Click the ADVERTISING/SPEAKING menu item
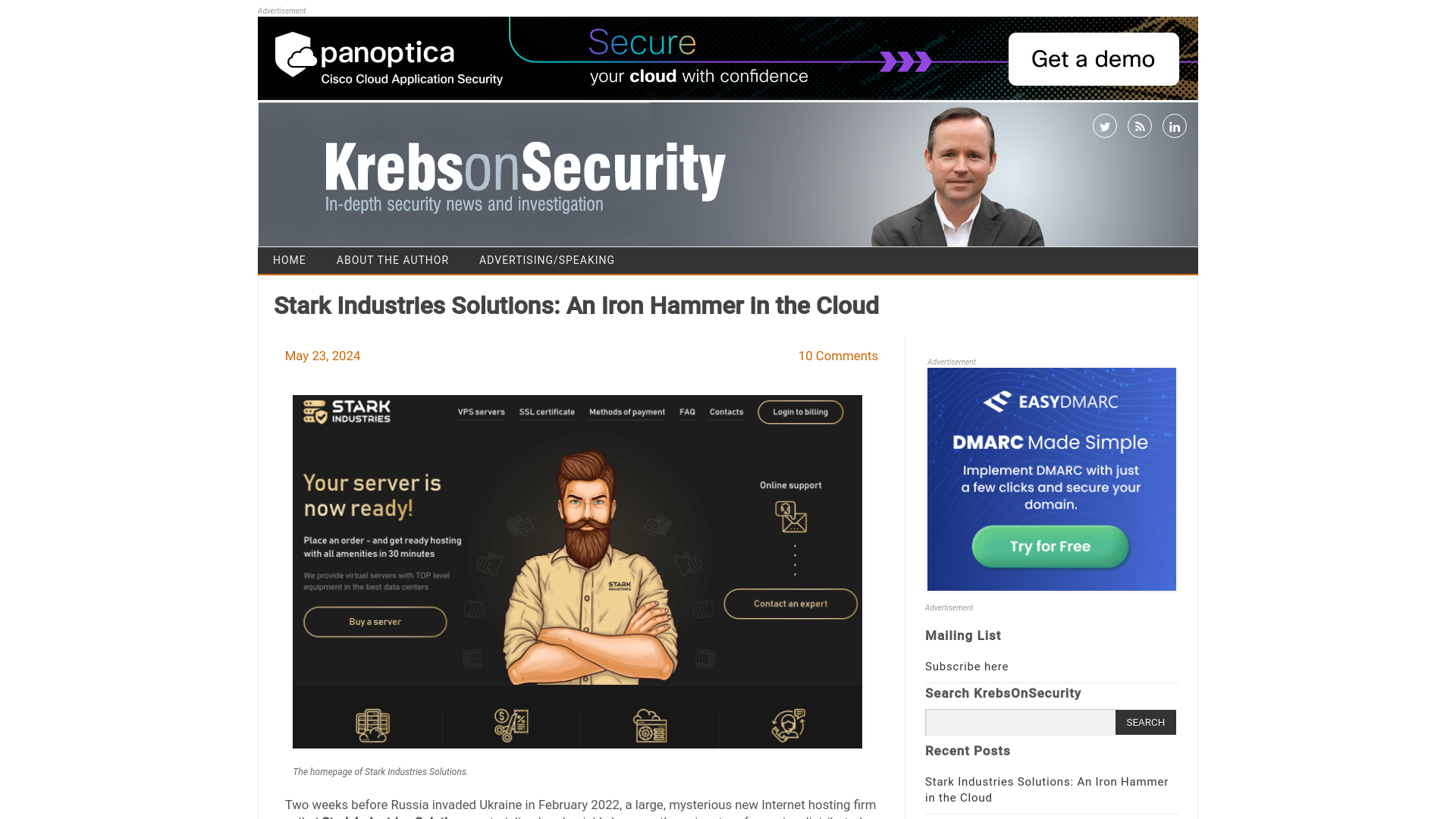Image resolution: width=1456 pixels, height=819 pixels. pyautogui.click(x=547, y=260)
